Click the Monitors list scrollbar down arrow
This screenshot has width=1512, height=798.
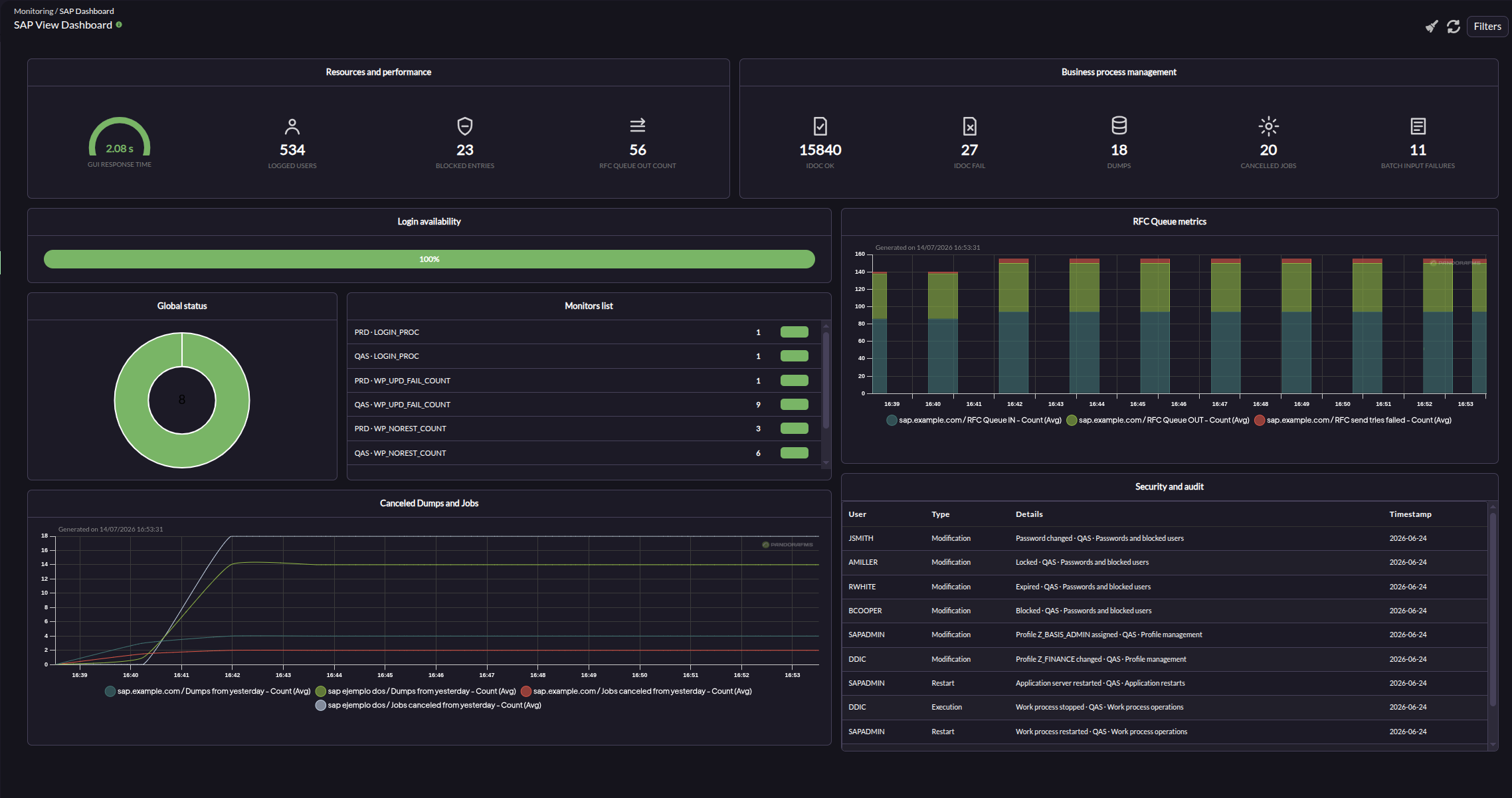(826, 462)
